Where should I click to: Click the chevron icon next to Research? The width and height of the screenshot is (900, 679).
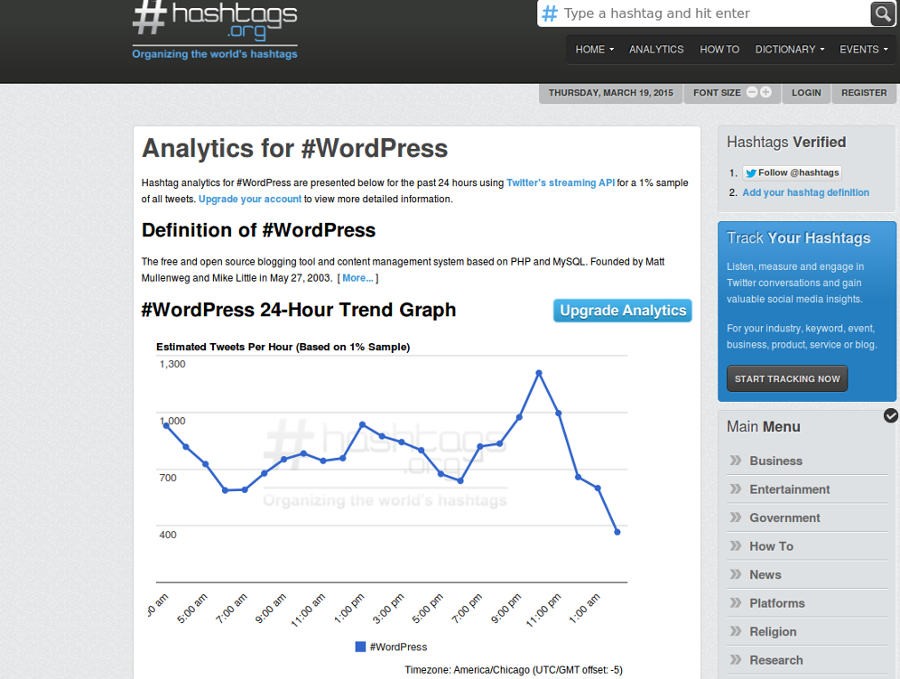(x=735, y=659)
